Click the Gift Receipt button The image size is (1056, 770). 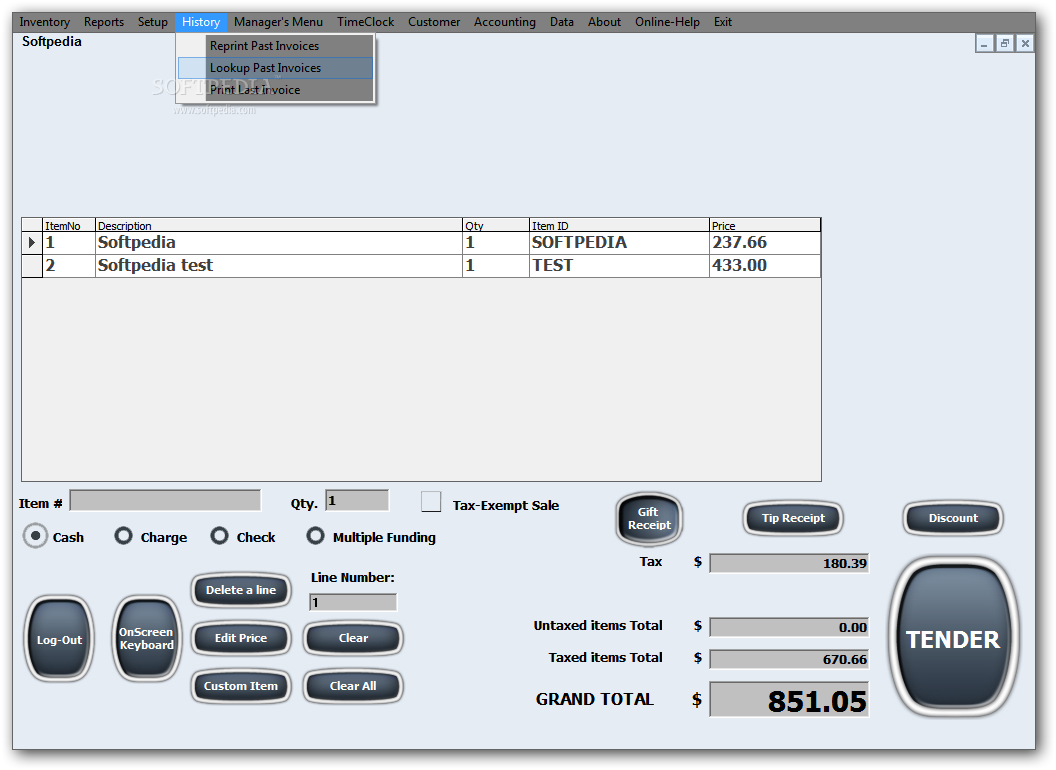649,518
